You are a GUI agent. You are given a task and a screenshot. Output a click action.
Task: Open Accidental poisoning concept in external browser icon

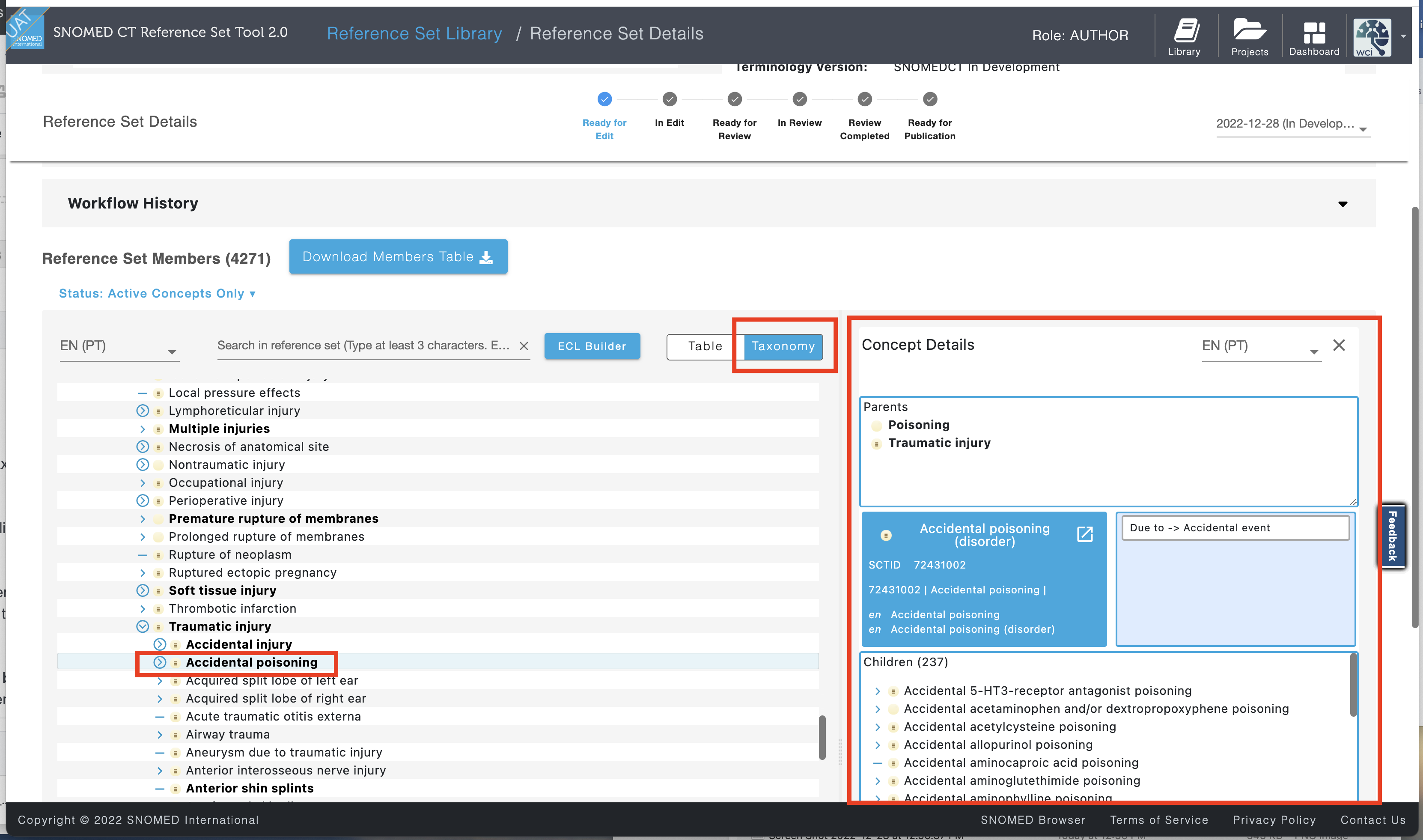pos(1085,534)
